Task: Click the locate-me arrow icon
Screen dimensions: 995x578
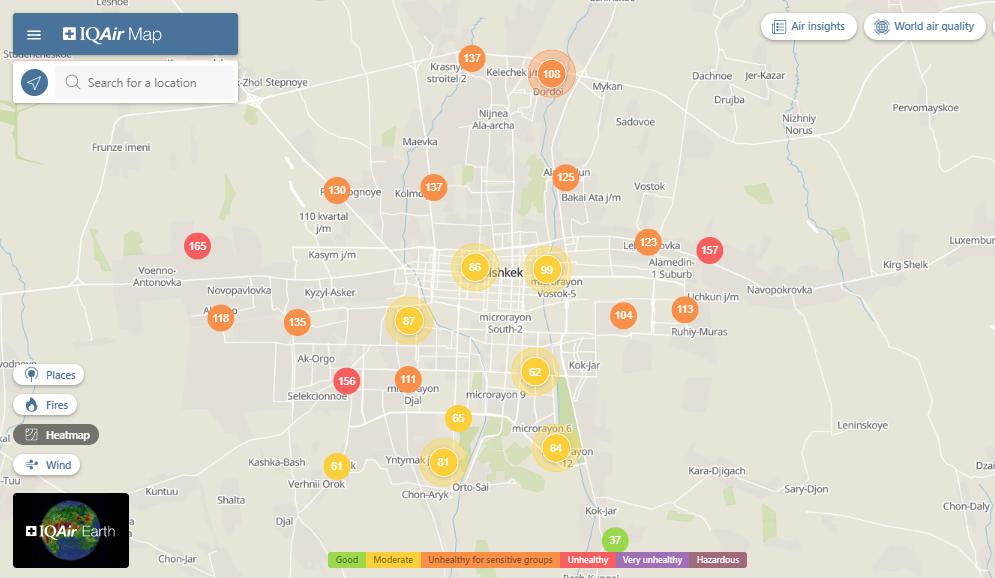Action: (x=35, y=83)
